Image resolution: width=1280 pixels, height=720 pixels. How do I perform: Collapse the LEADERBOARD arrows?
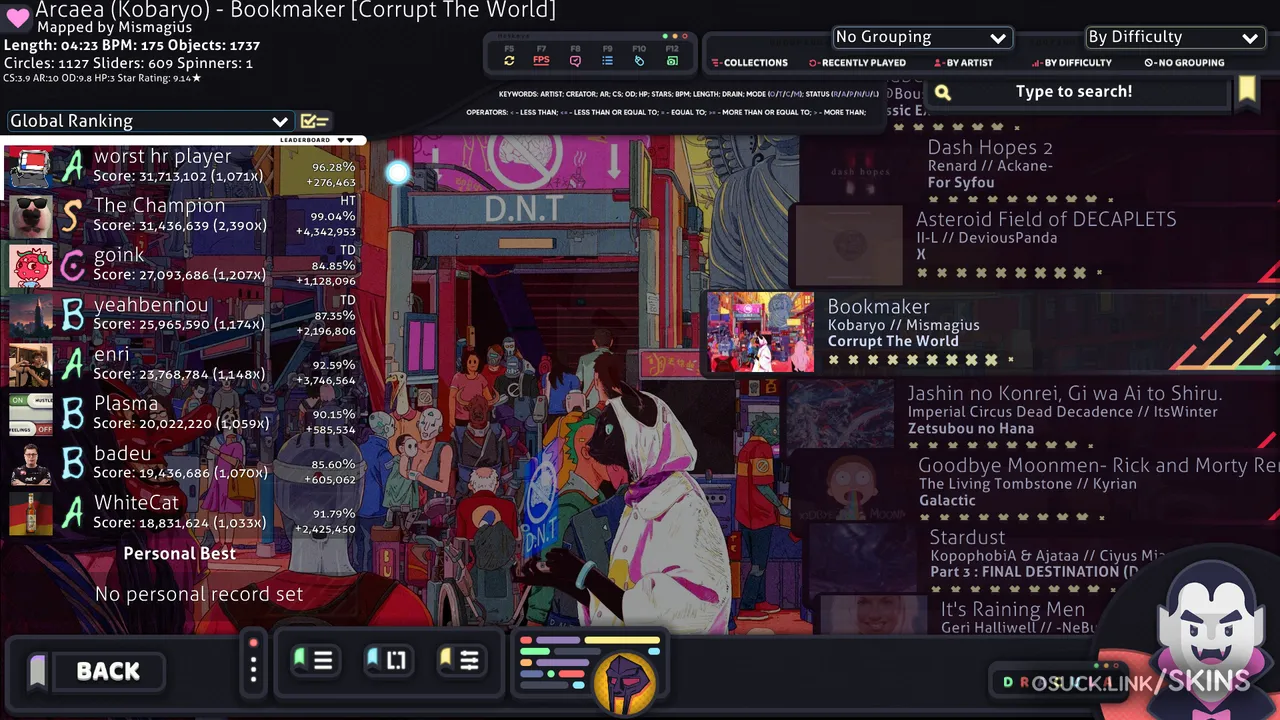(x=344, y=140)
